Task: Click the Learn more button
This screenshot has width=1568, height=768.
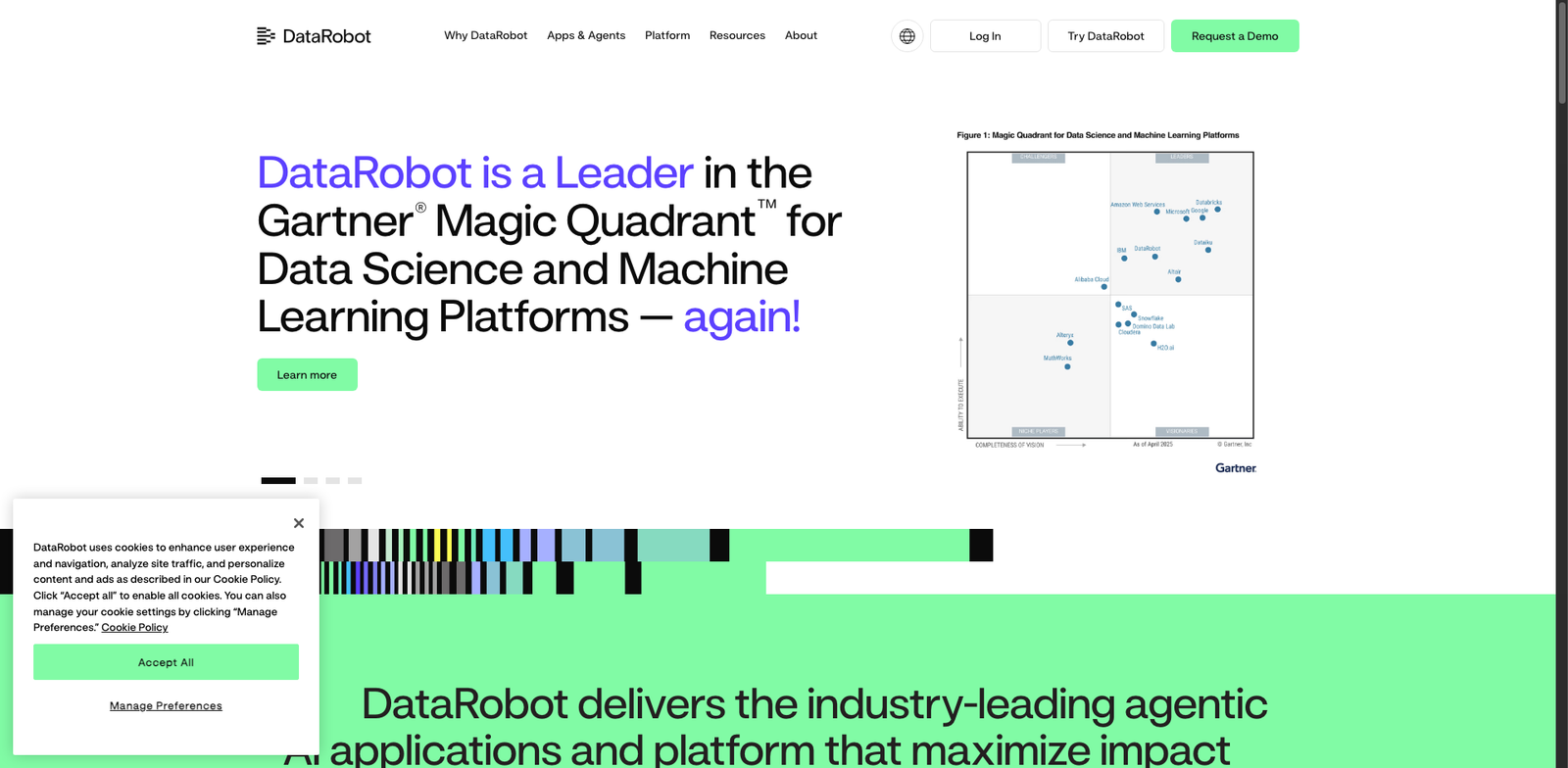Action: click(307, 374)
